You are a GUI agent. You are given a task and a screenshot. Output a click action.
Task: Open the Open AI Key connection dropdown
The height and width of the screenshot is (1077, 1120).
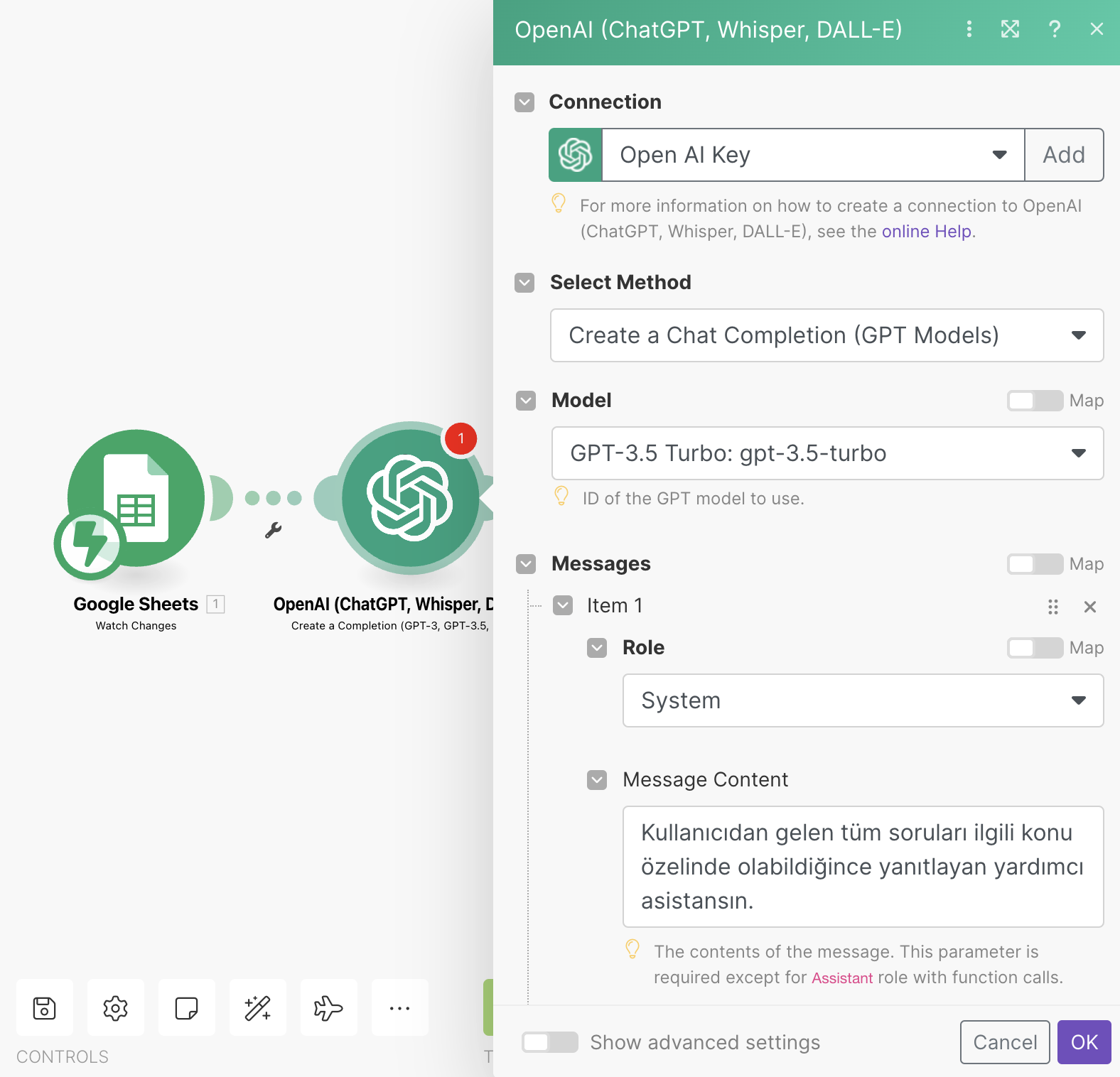click(x=813, y=155)
